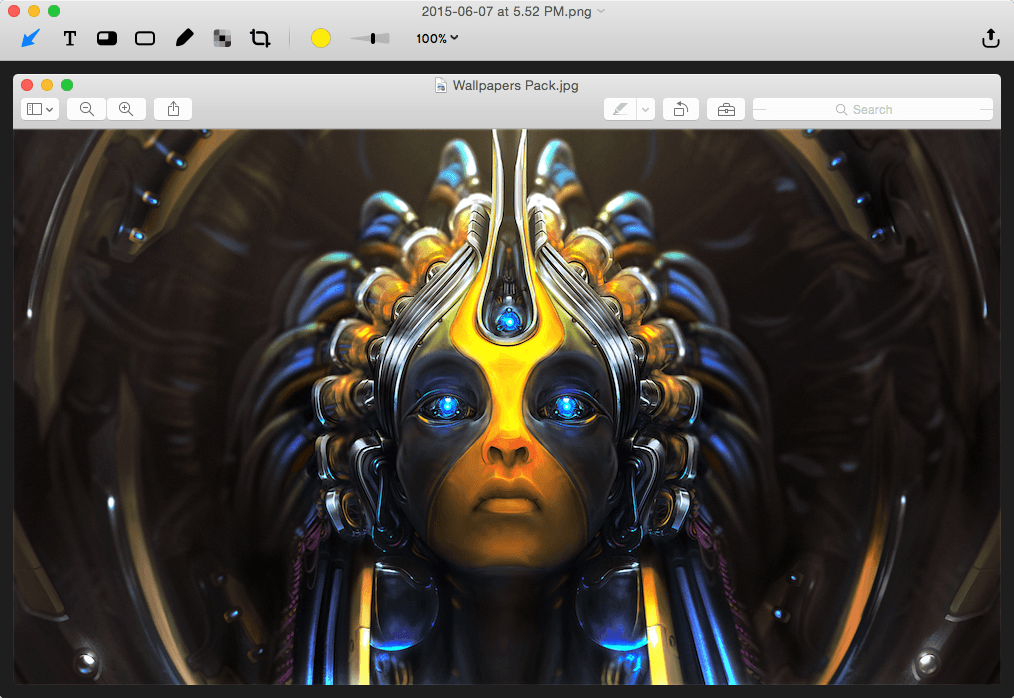Click the share upload icon in annotation toolbar
This screenshot has width=1014, height=698.
(991, 38)
